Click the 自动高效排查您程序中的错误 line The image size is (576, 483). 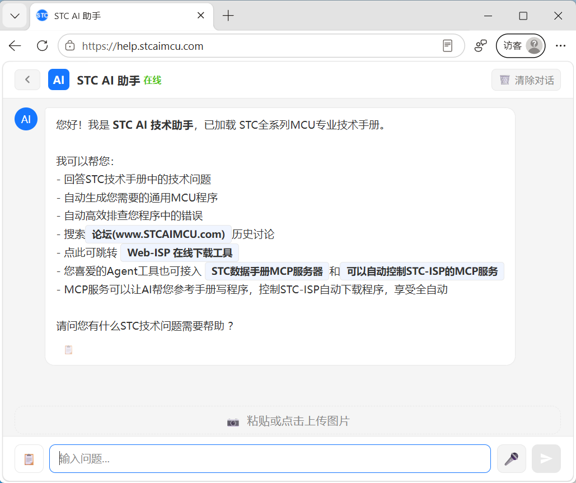[x=130, y=216]
